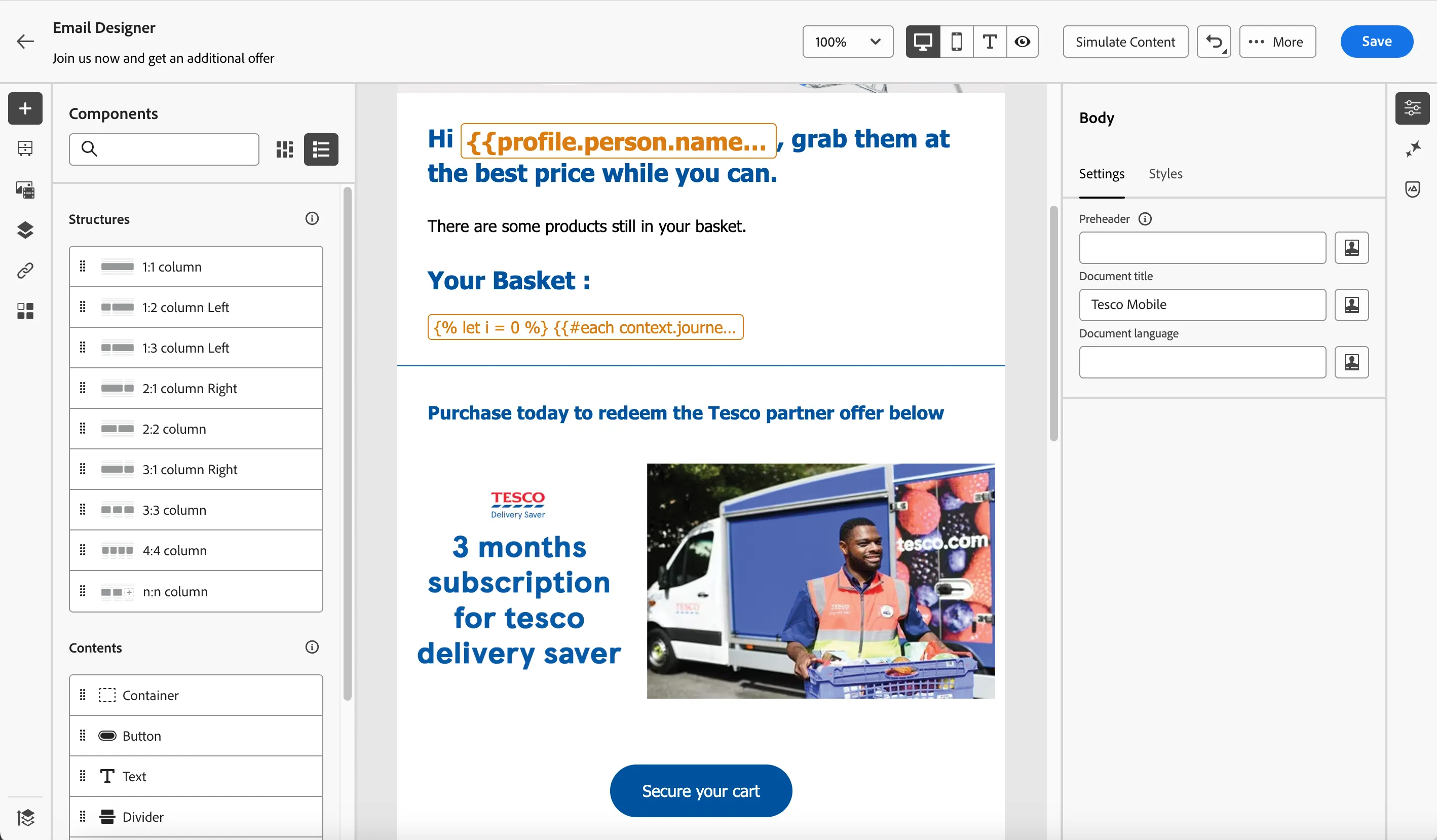This screenshot has width=1437, height=840.
Task: Select the 1:1 column structure
Action: click(x=196, y=267)
